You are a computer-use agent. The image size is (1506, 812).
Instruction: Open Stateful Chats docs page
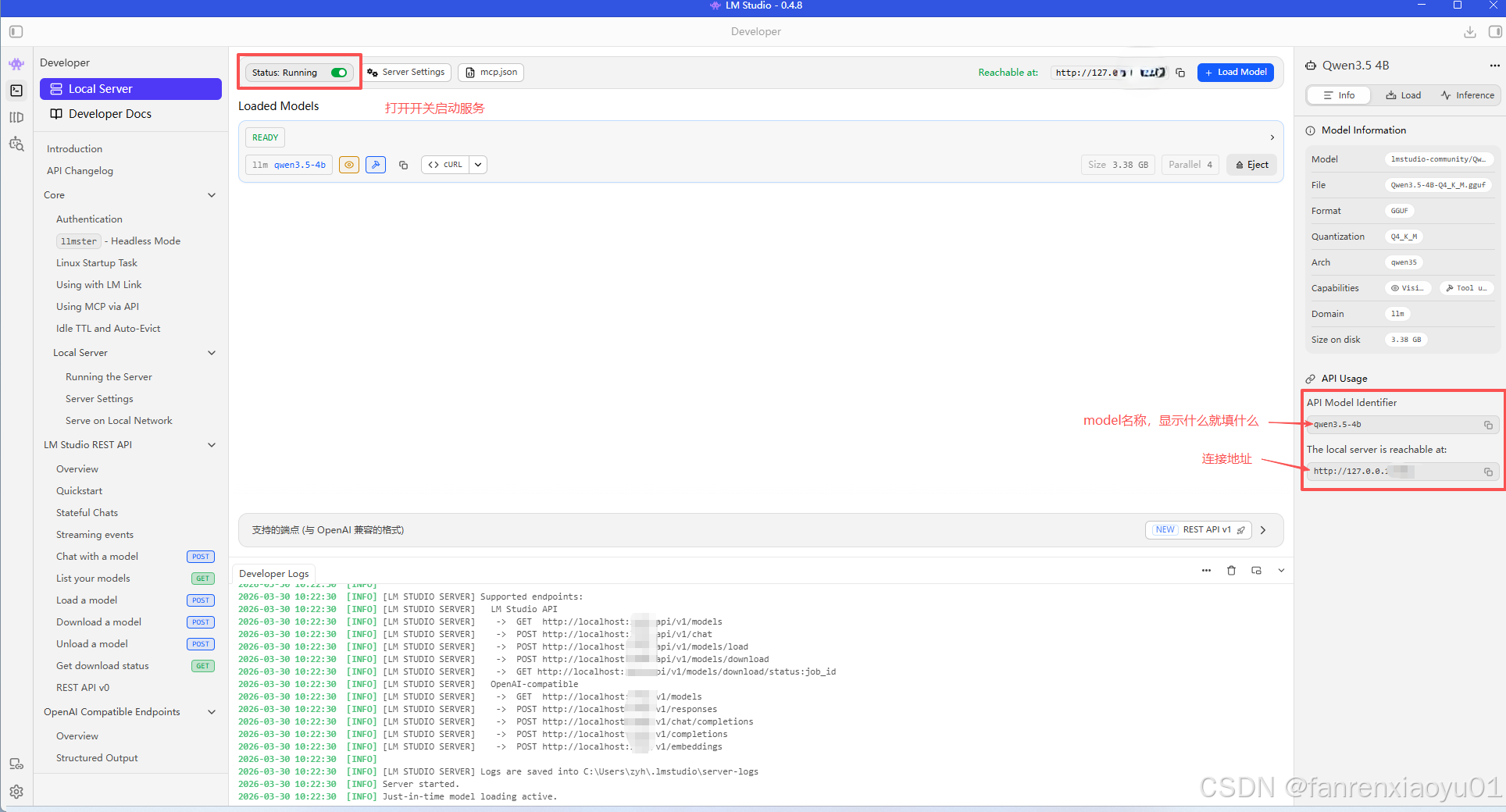87,513
